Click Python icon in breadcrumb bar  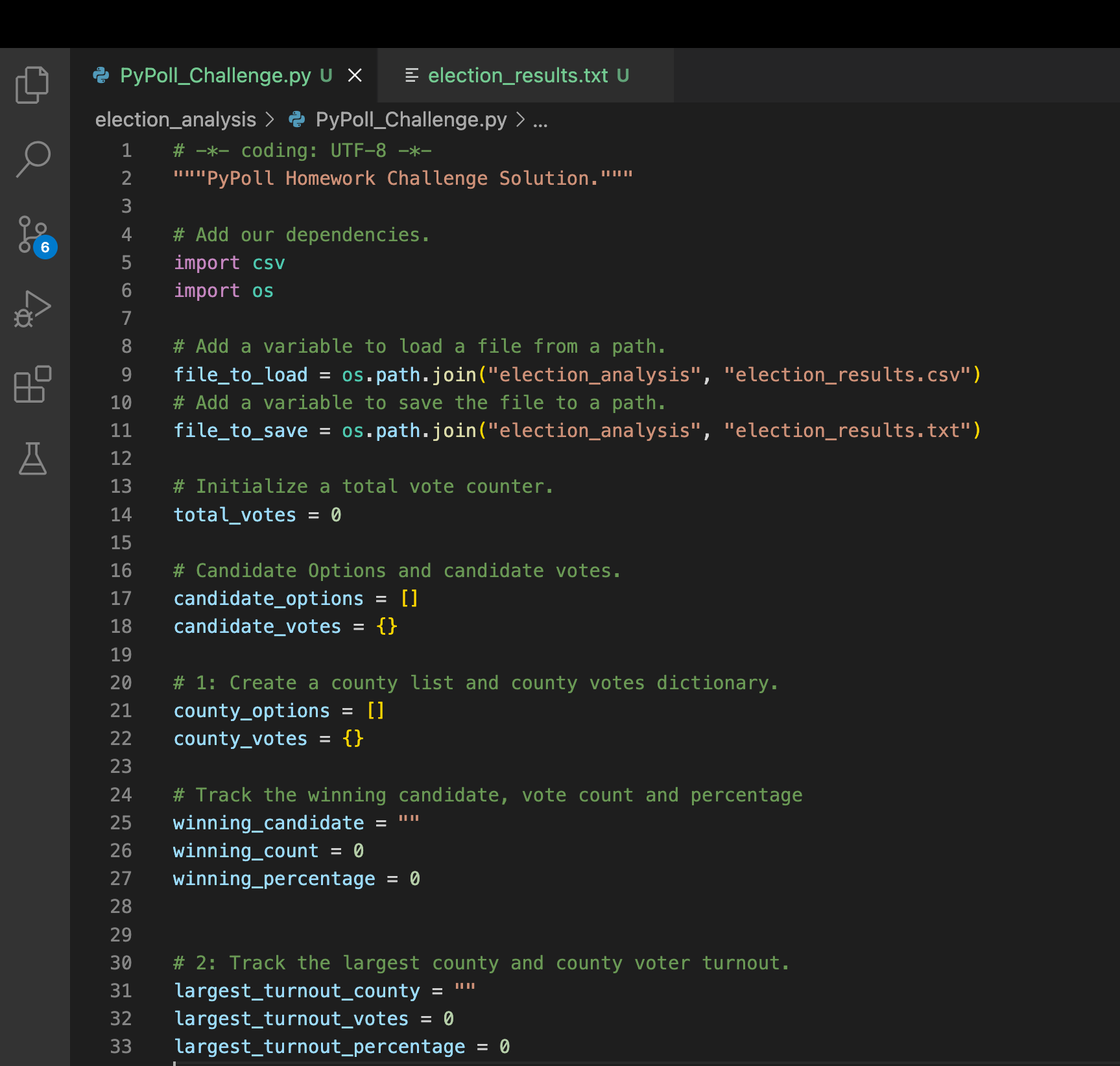tap(297, 119)
